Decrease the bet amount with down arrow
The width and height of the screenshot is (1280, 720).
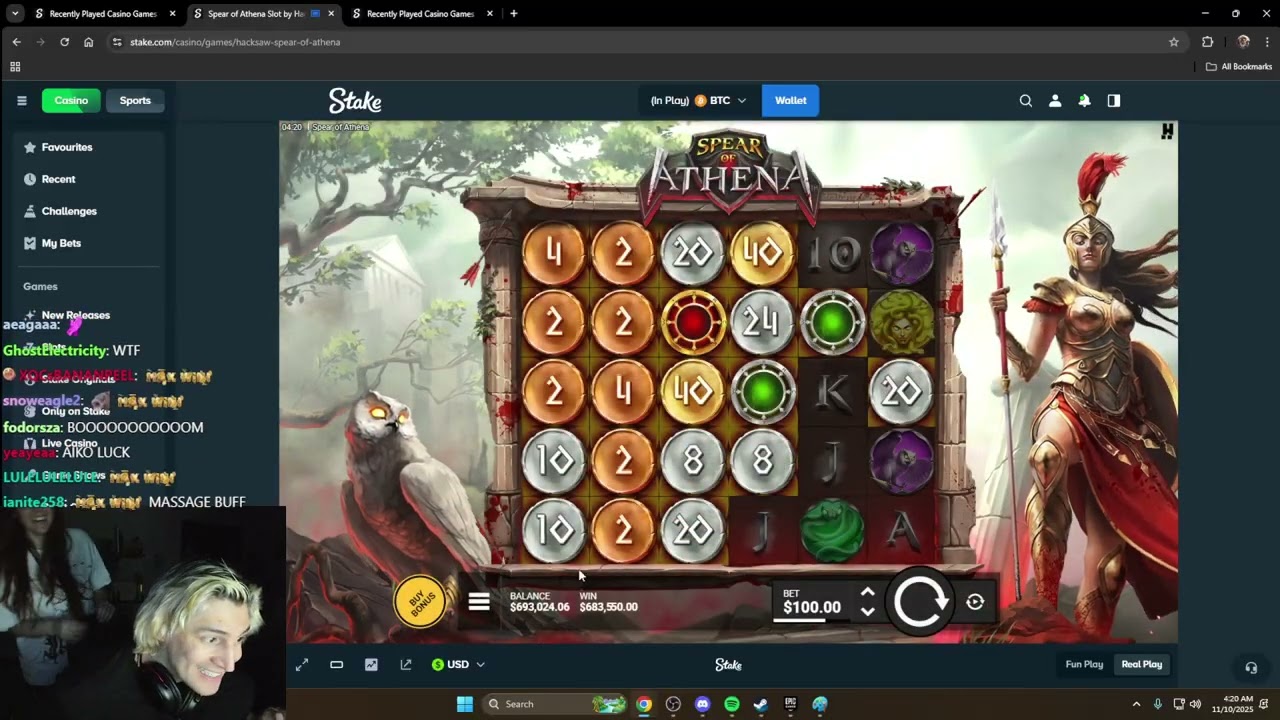(867, 611)
